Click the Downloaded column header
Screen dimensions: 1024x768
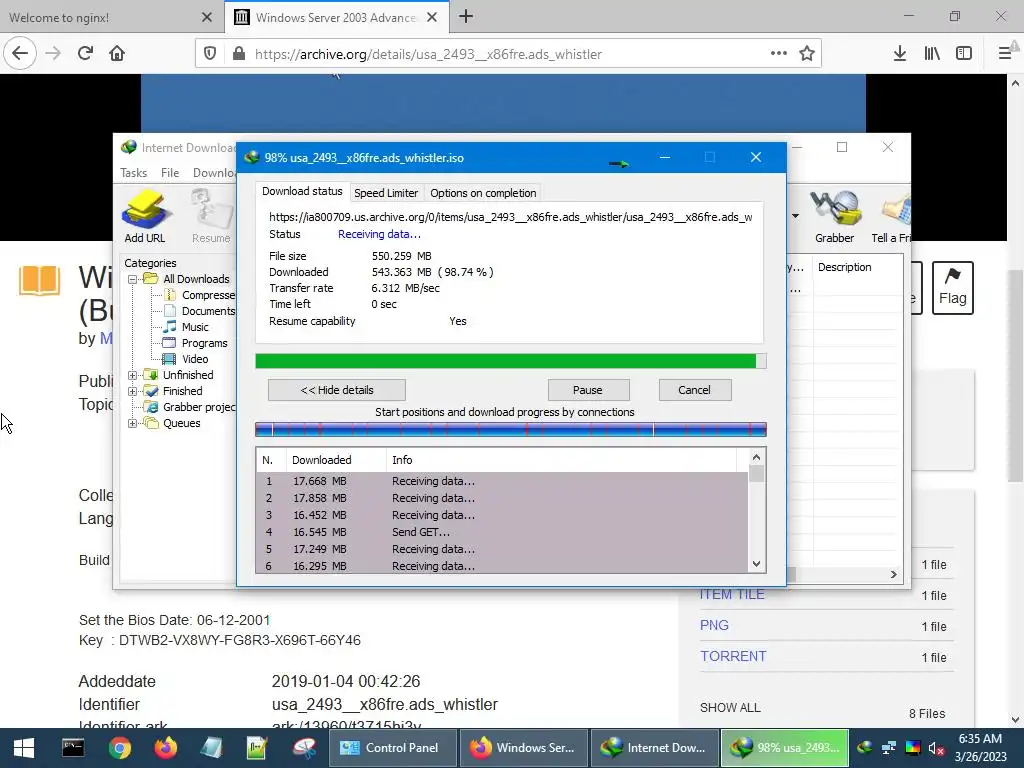pos(336,460)
